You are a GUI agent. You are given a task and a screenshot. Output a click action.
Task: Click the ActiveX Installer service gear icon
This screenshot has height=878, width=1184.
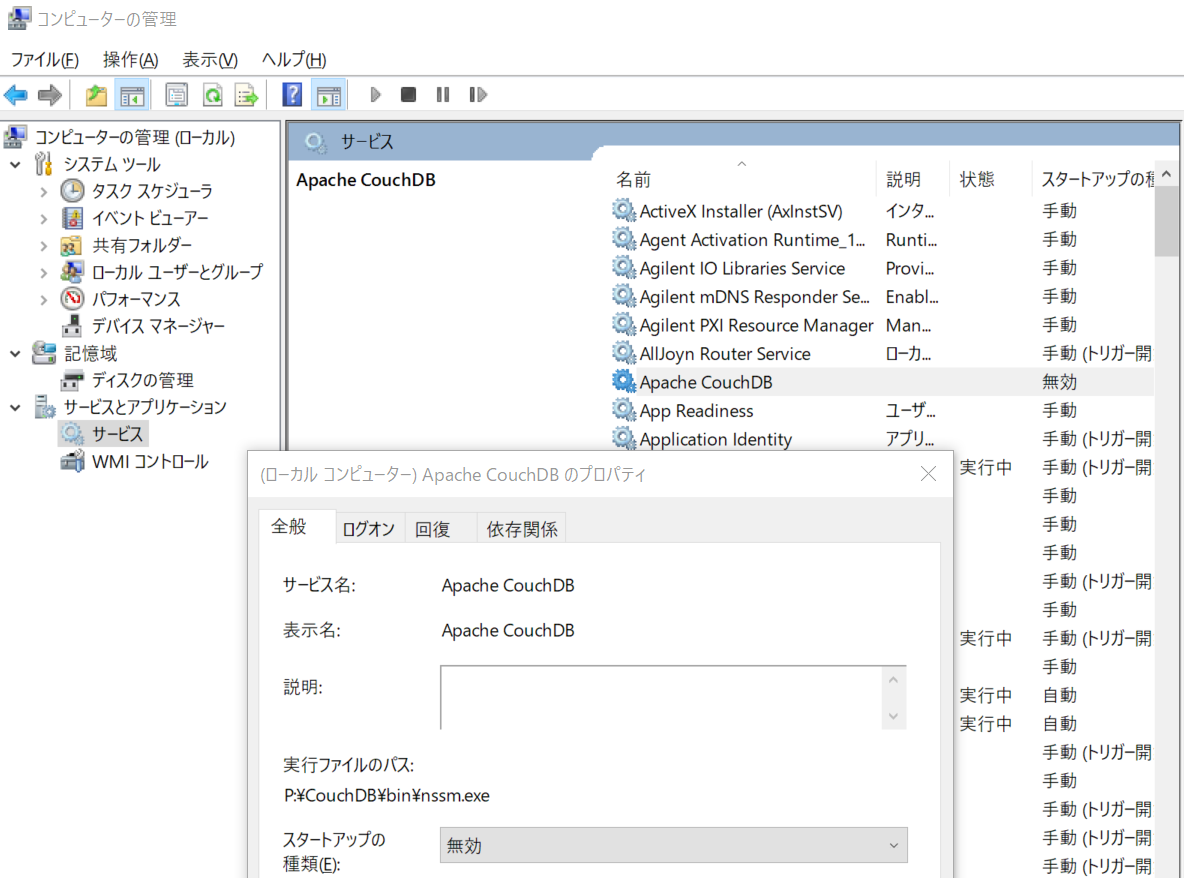[623, 210]
